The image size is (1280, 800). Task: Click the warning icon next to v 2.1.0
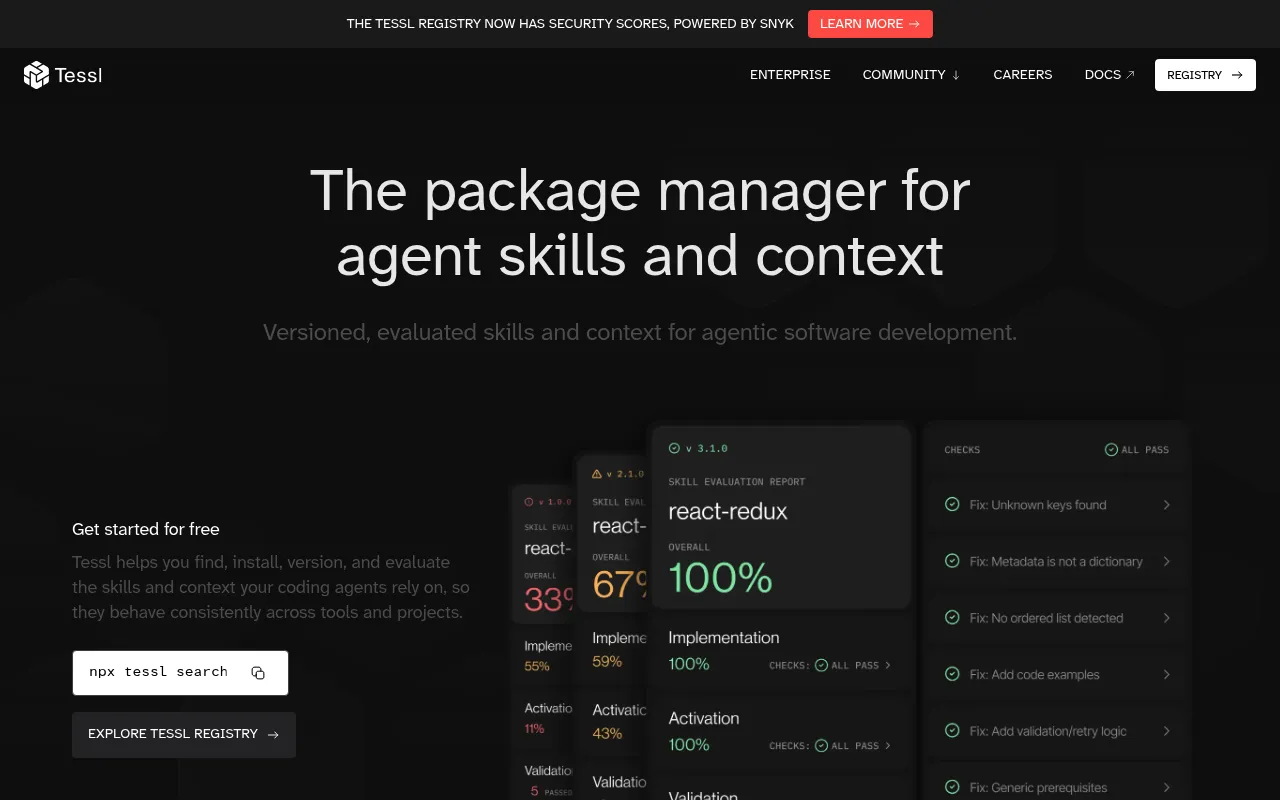[597, 474]
